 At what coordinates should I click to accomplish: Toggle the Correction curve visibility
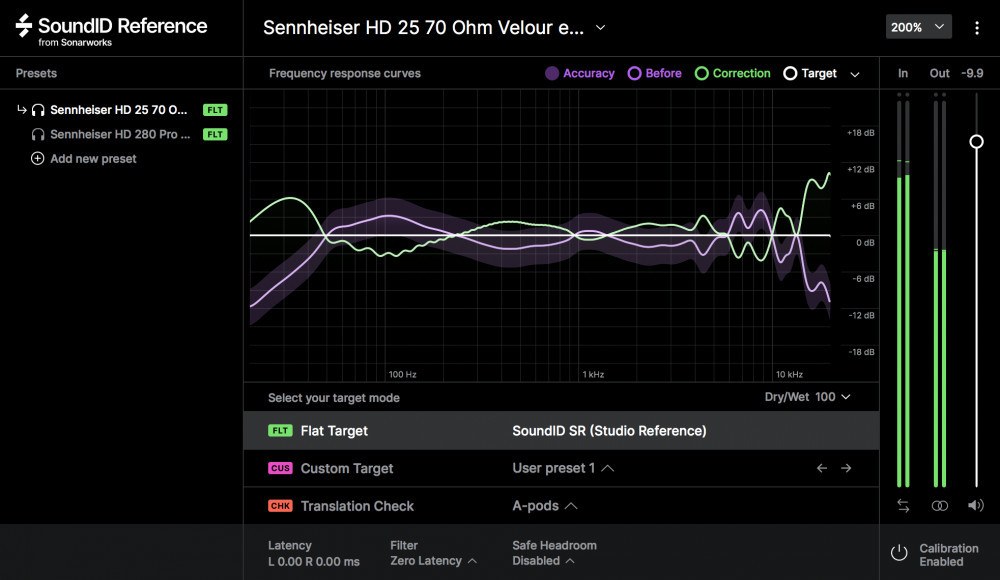732,73
